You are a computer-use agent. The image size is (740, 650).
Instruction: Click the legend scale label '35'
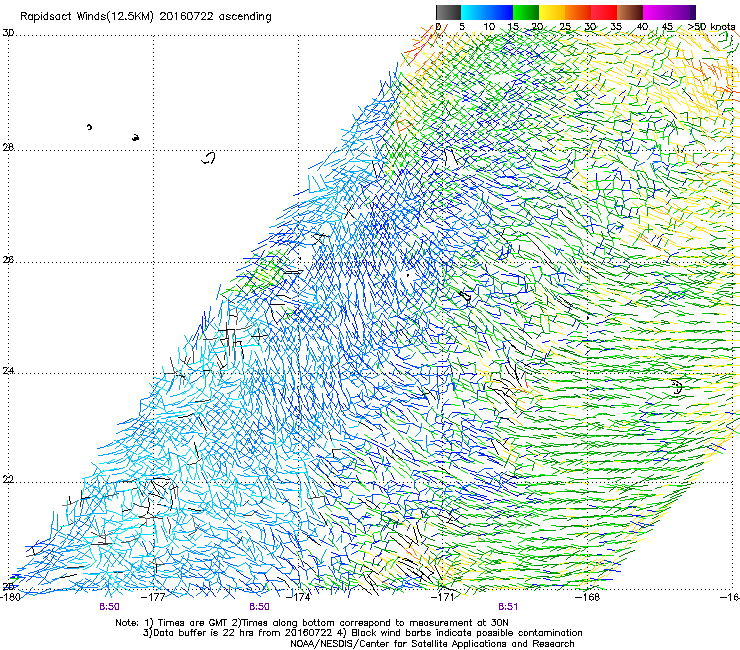[x=616, y=27]
